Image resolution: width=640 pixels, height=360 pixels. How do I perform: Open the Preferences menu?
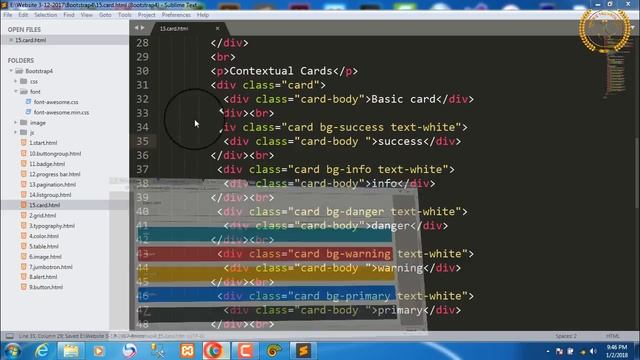[x=176, y=15]
